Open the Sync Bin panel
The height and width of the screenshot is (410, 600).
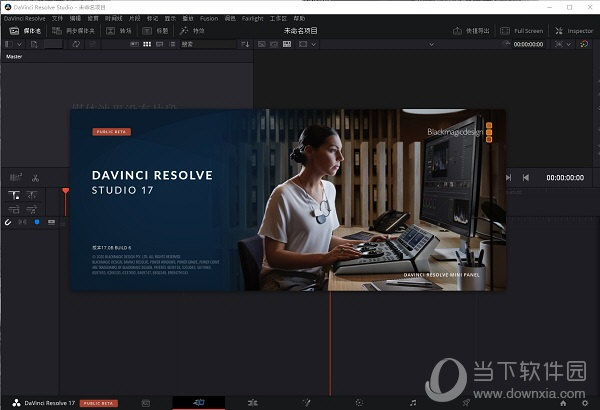pos(73,31)
